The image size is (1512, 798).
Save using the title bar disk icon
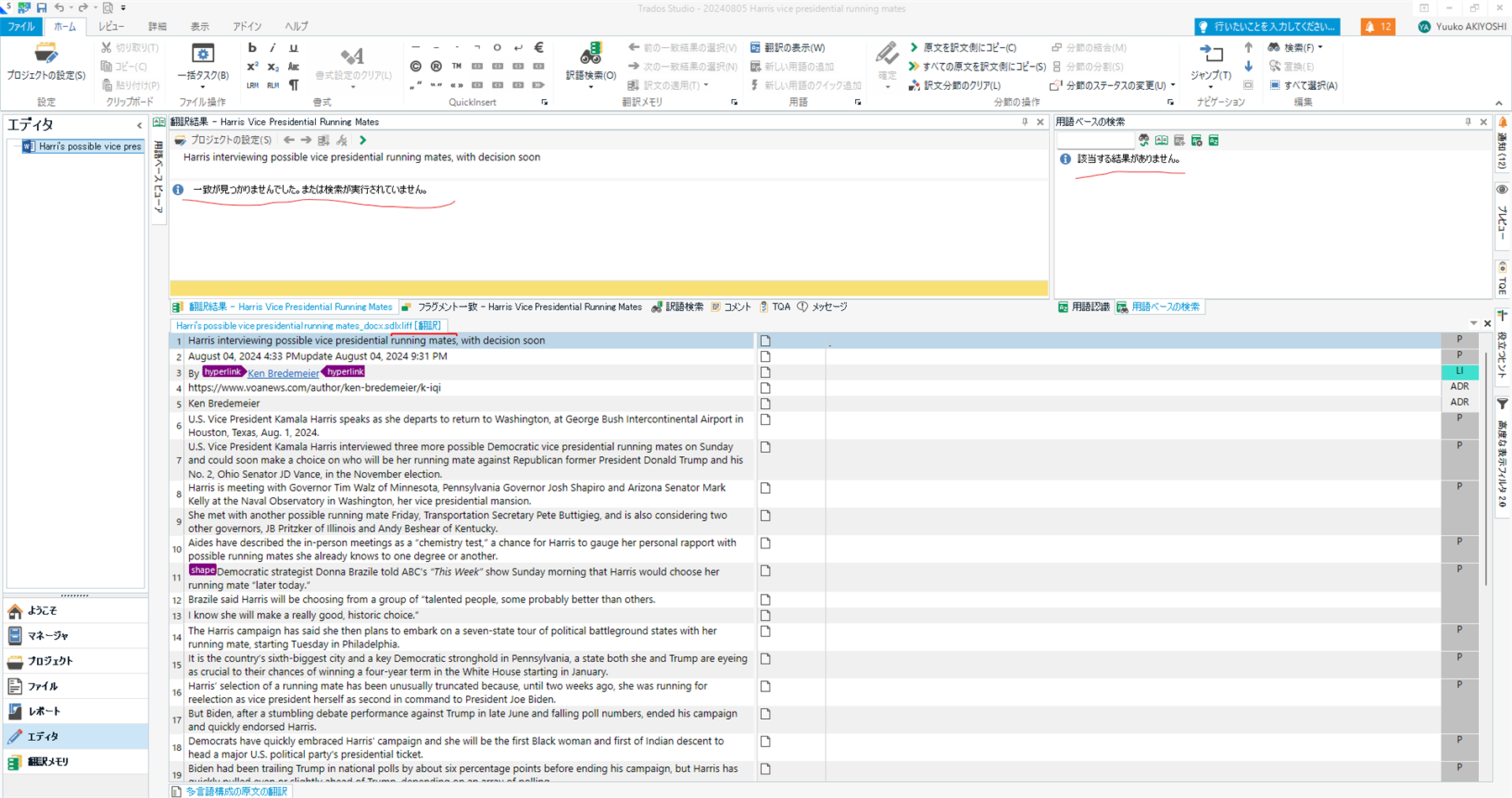click(x=41, y=8)
